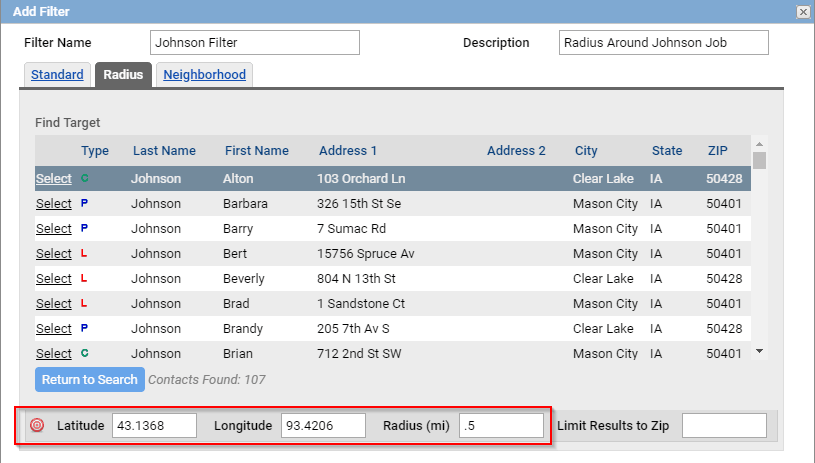815x463 pixels.
Task: Close the Add Filter dialog
Action: [x=803, y=11]
